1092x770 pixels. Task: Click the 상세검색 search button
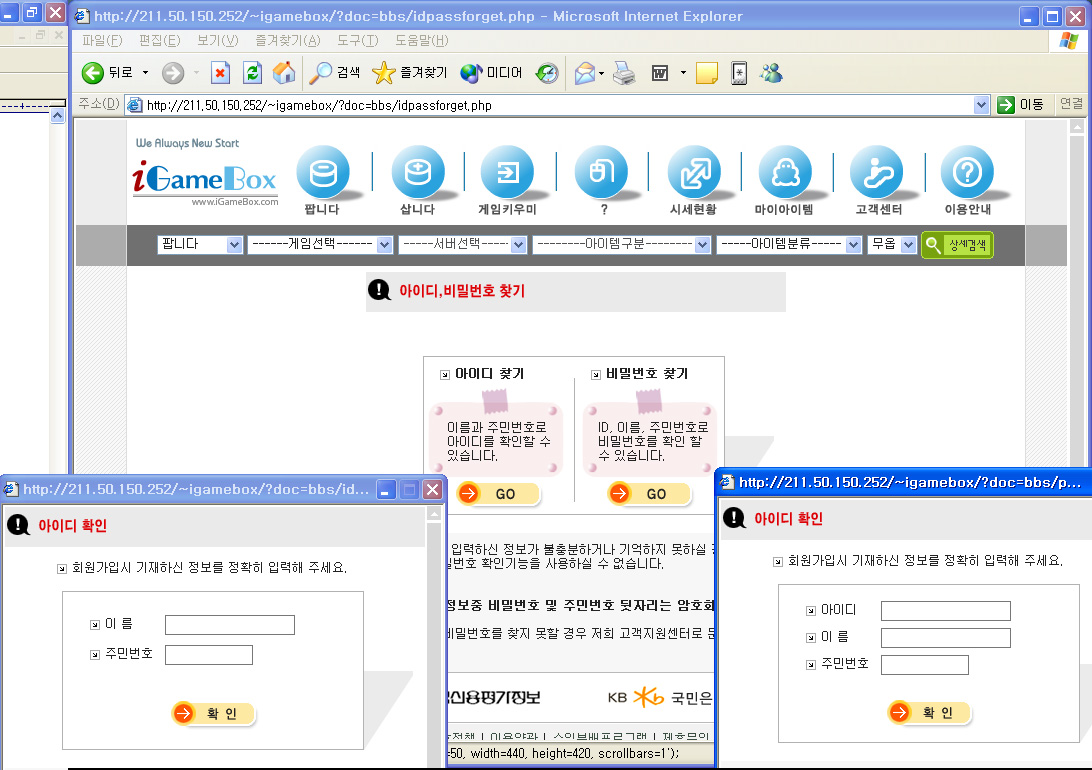(x=957, y=244)
